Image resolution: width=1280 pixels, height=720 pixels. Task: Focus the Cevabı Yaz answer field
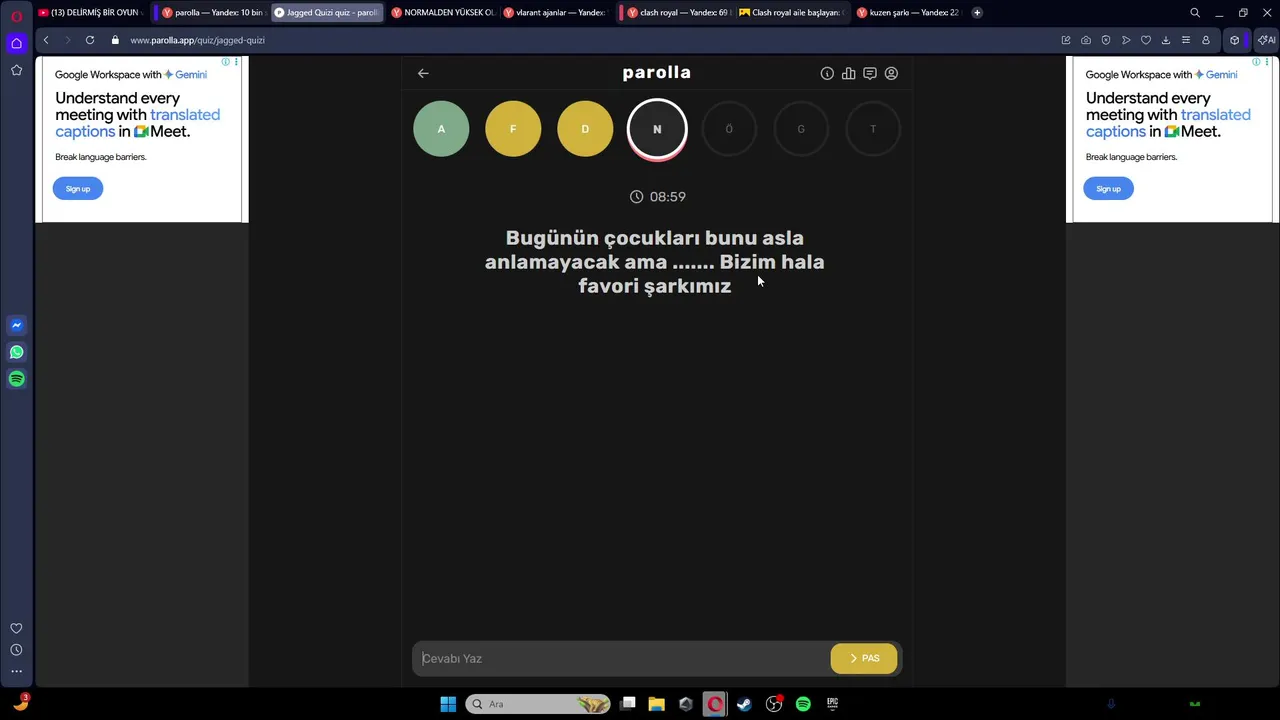pyautogui.click(x=620, y=658)
